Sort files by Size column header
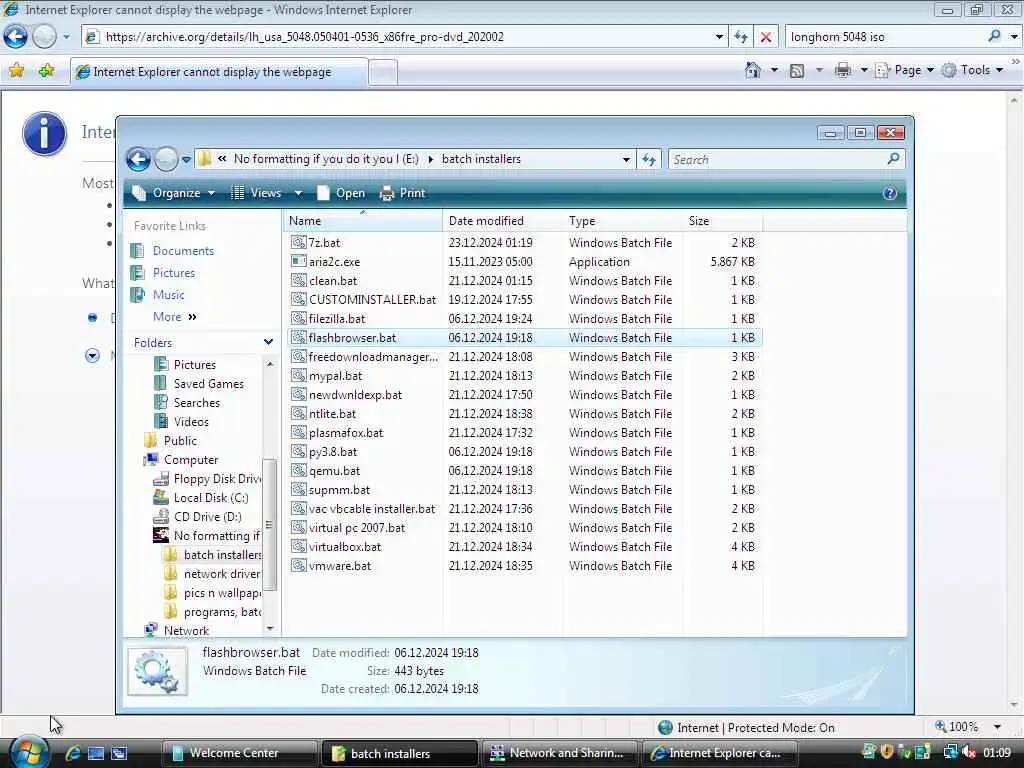Image resolution: width=1024 pixels, height=768 pixels. click(x=721, y=221)
